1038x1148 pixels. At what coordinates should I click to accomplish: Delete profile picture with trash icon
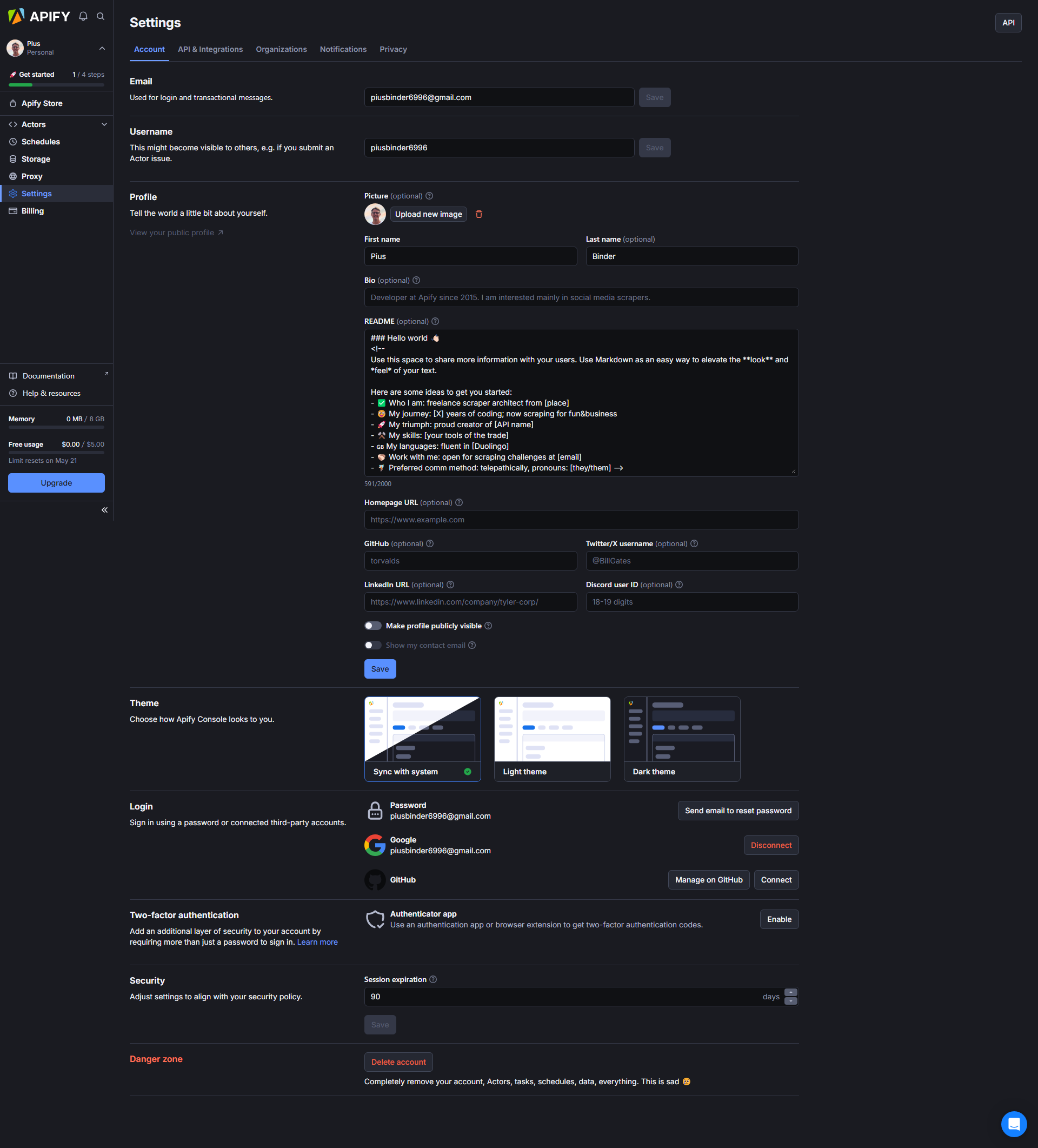pos(479,214)
